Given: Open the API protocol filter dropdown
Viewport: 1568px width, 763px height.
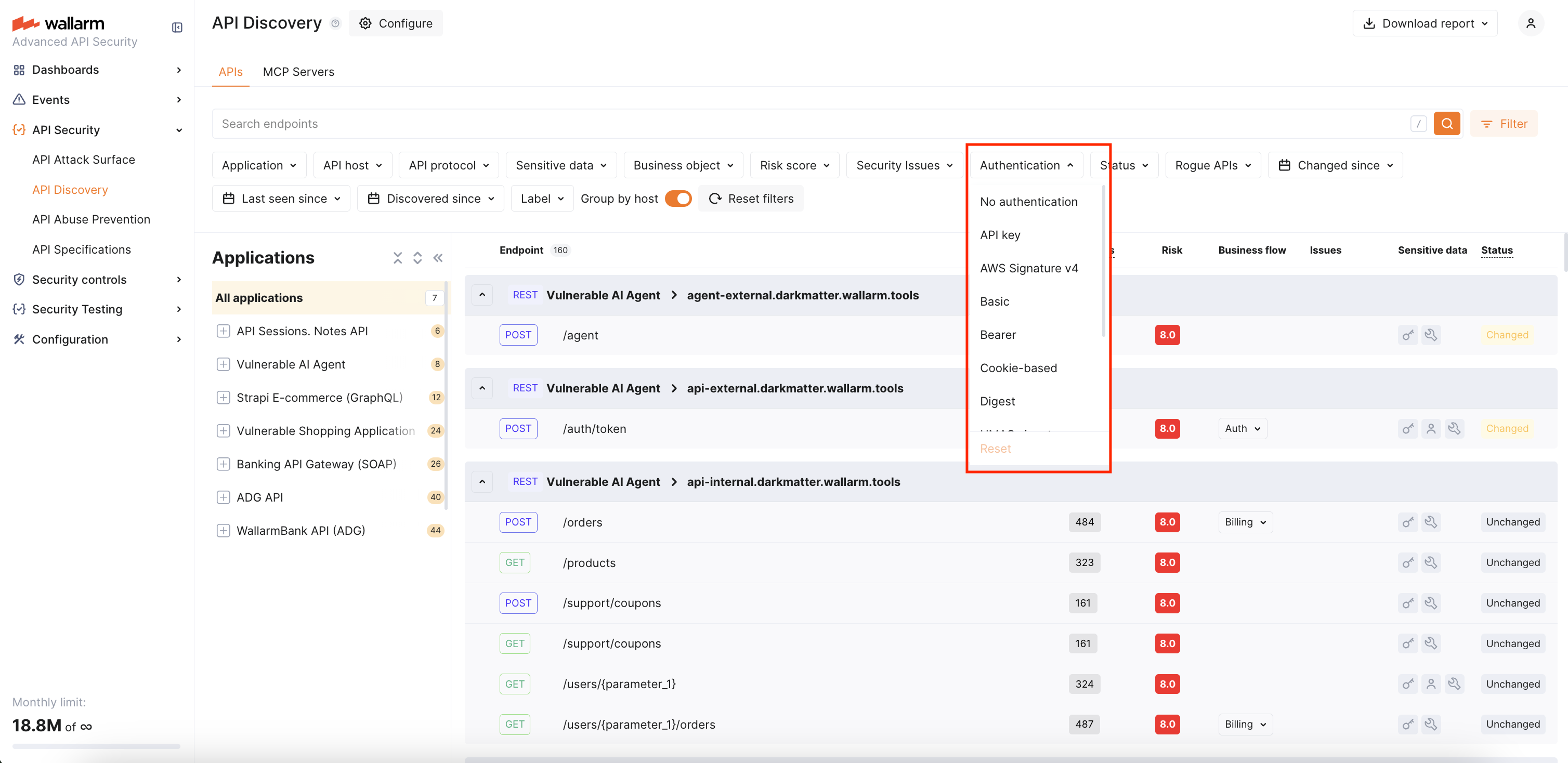Looking at the screenshot, I should pyautogui.click(x=449, y=165).
